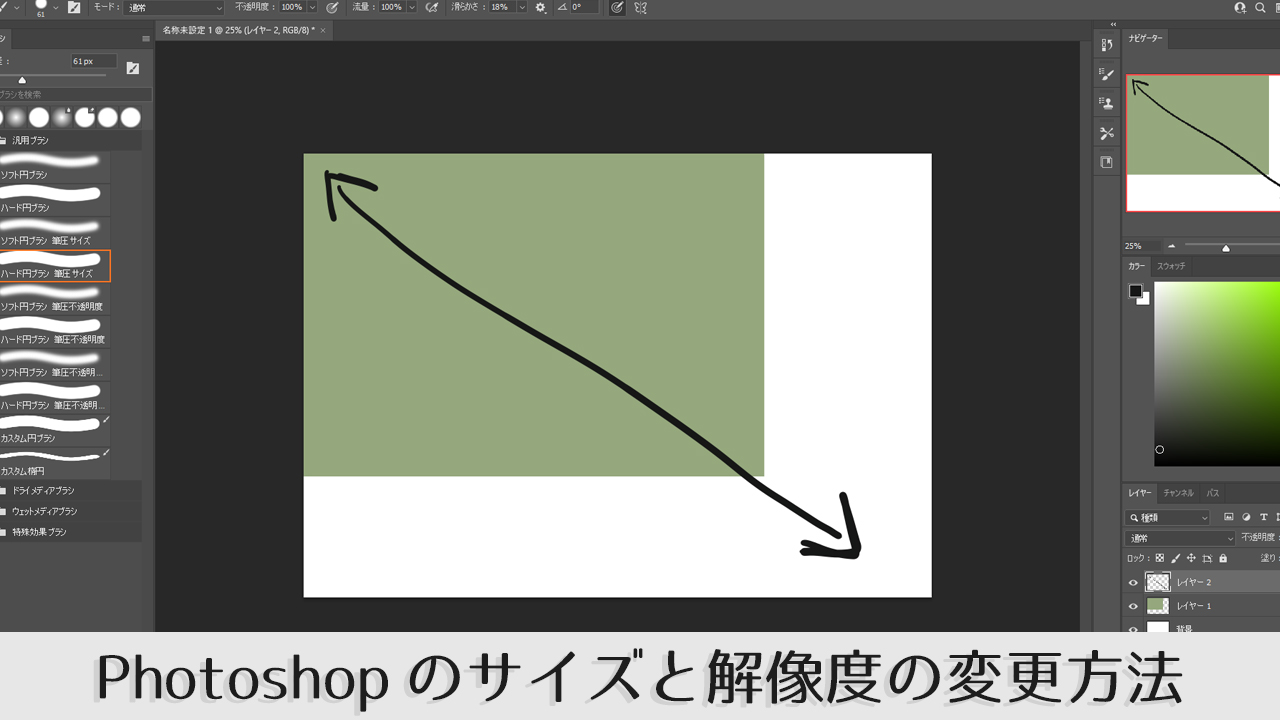Expand the 不透明度 opacity slider arrow
Viewport: 1280px width, 720px height.
312,7
